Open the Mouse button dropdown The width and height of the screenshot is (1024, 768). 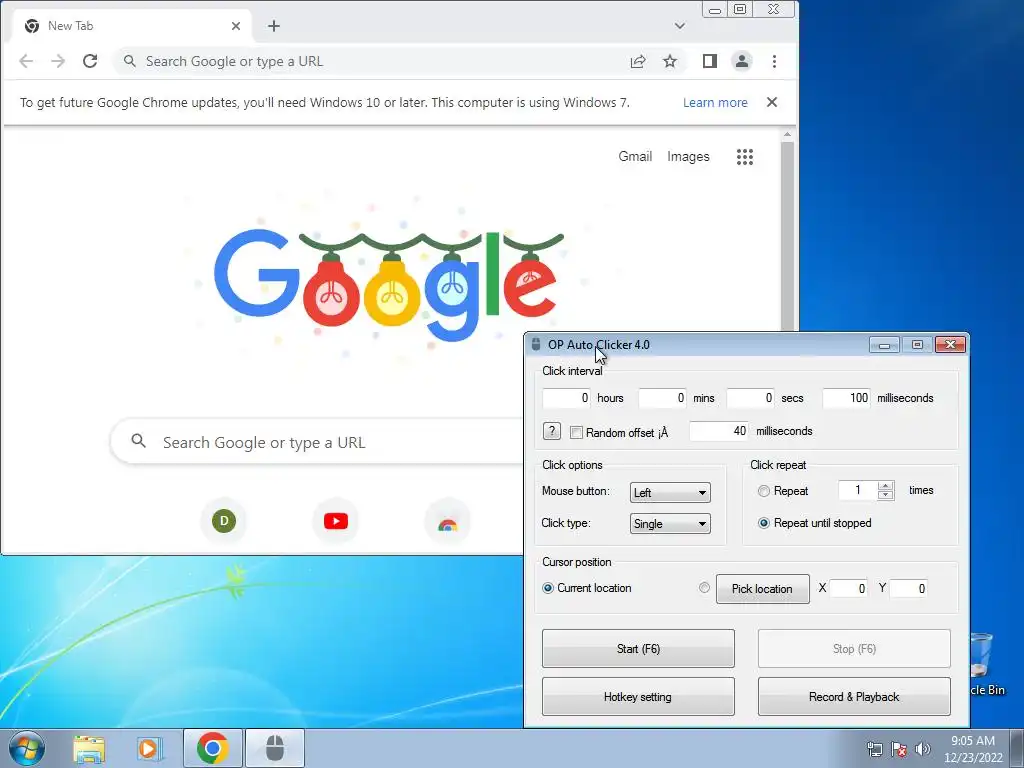pyautogui.click(x=670, y=492)
